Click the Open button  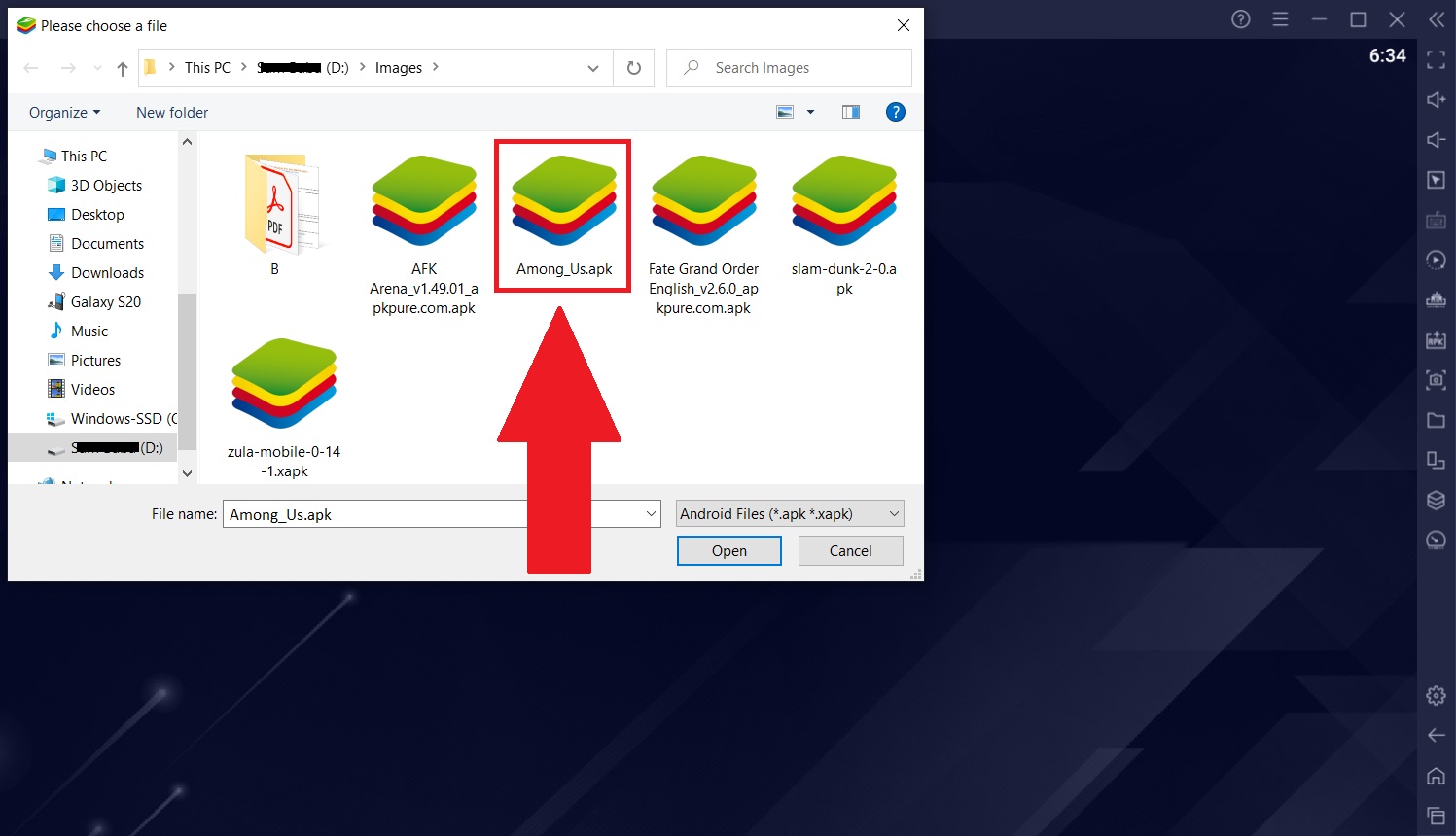tap(729, 550)
